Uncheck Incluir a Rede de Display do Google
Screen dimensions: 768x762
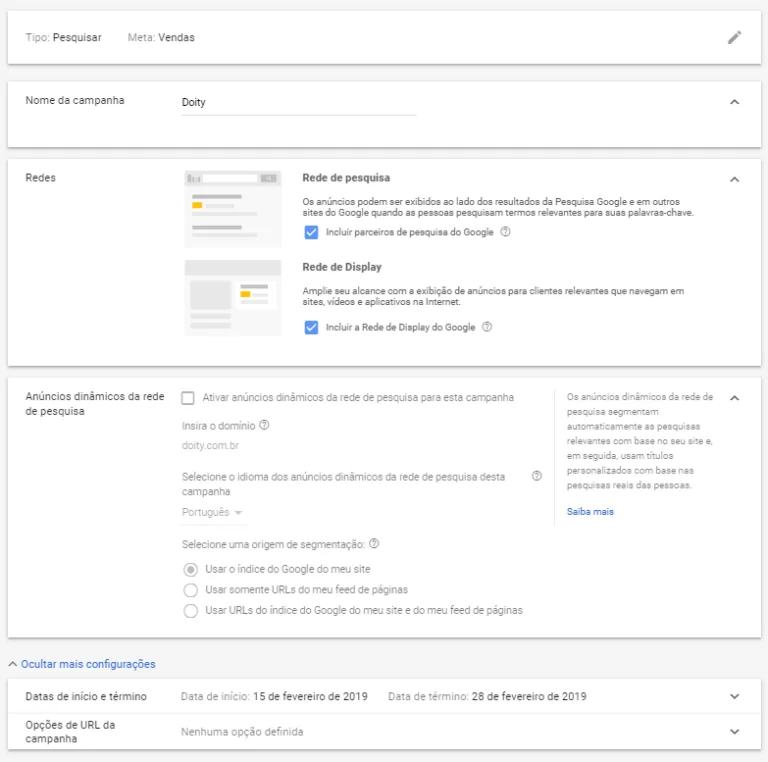(311, 327)
